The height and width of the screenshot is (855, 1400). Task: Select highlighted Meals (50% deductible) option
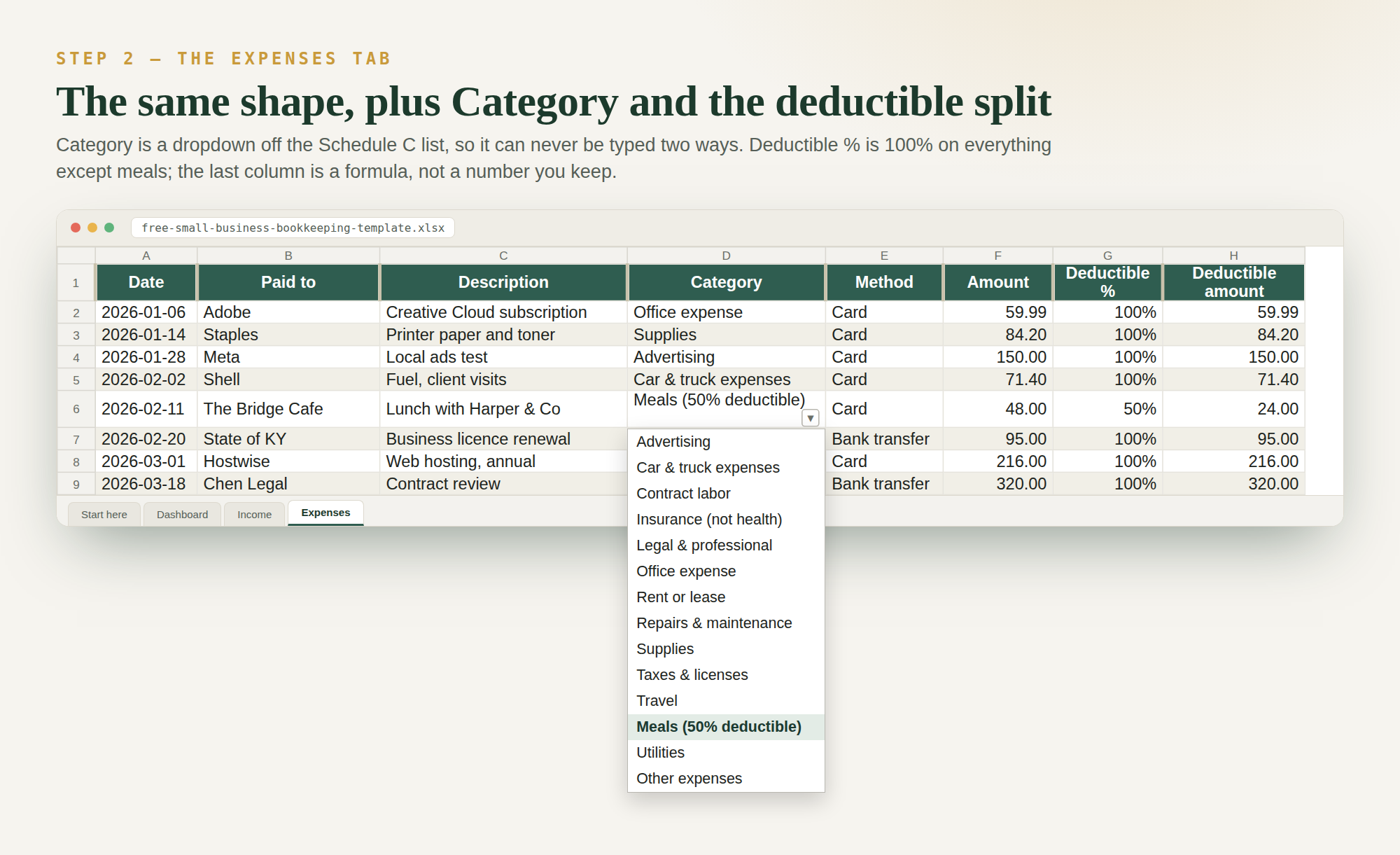pyautogui.click(x=726, y=727)
